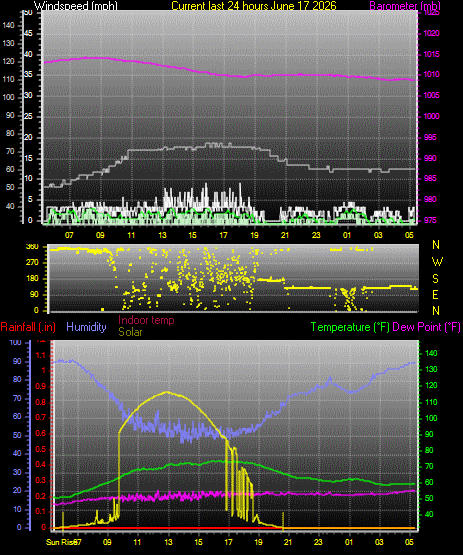The image size is (463, 555).
Task: Select hour '19' on the windspeed chart time axis
Action: (255, 235)
